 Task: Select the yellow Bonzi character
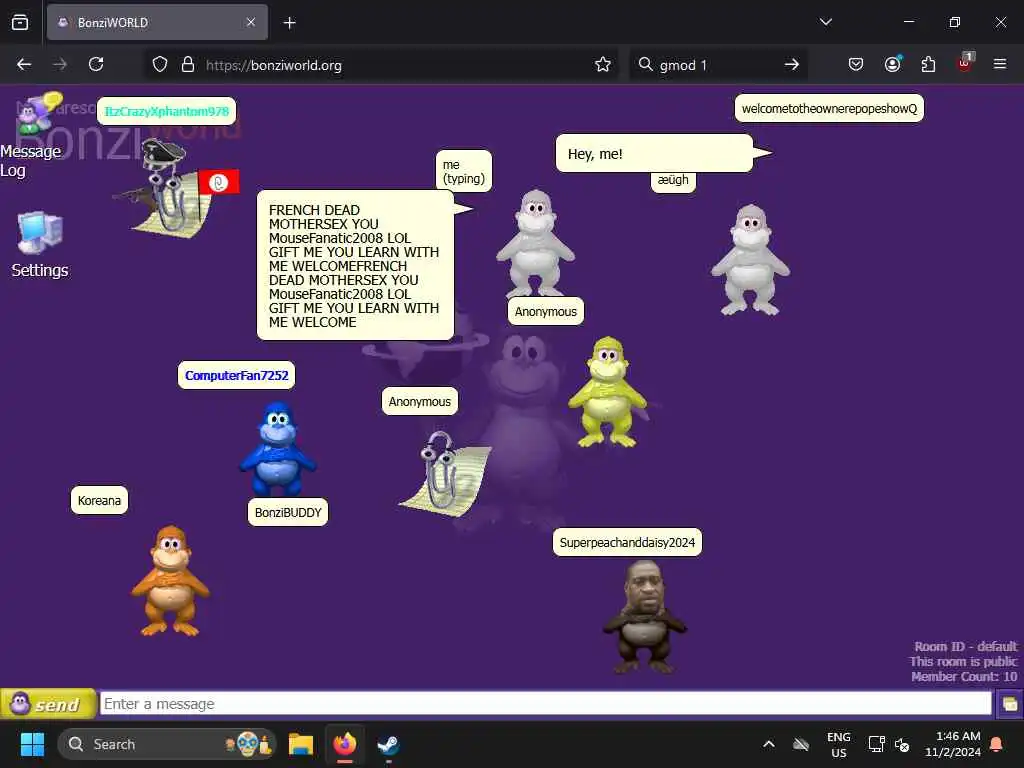point(608,392)
